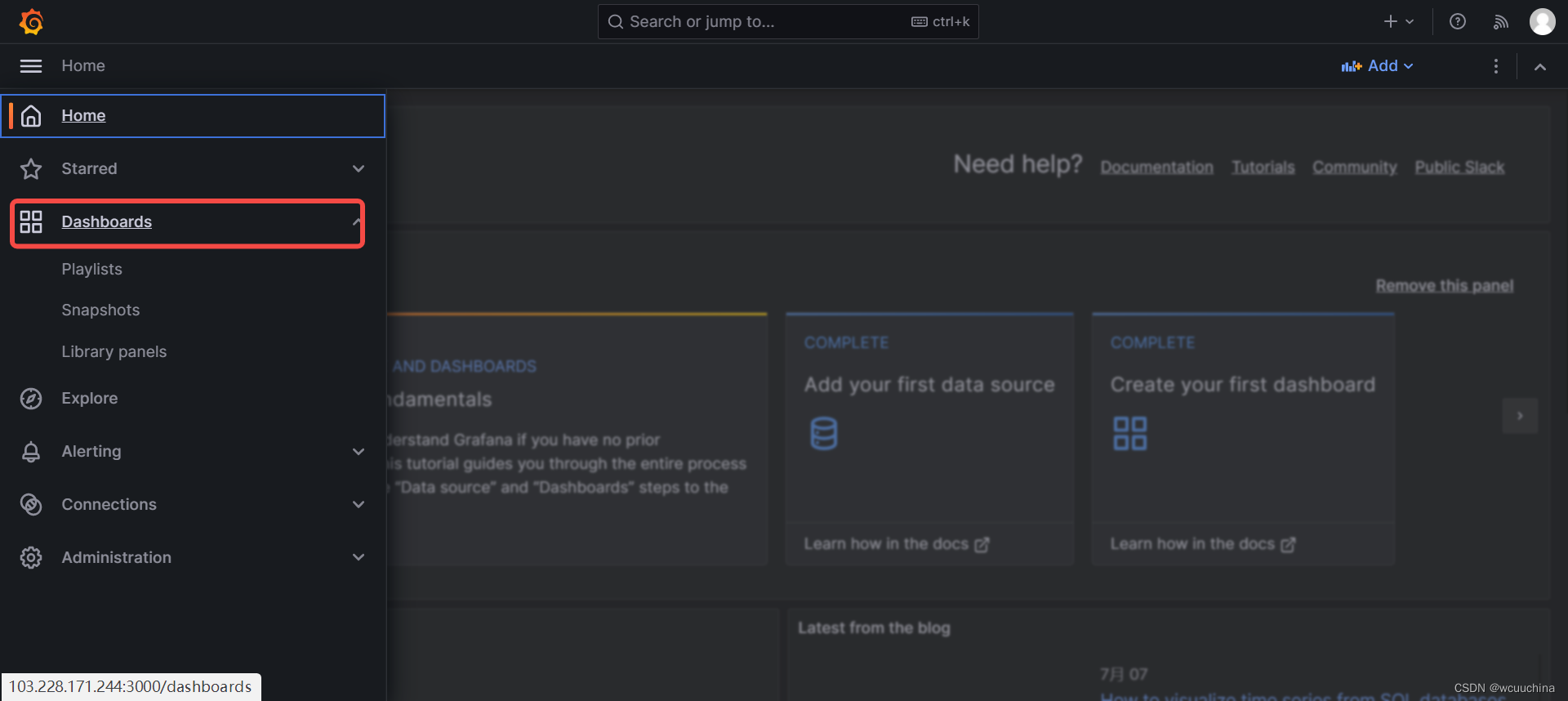Open Library panels under Dashboards
The height and width of the screenshot is (701, 1568).
click(x=114, y=352)
